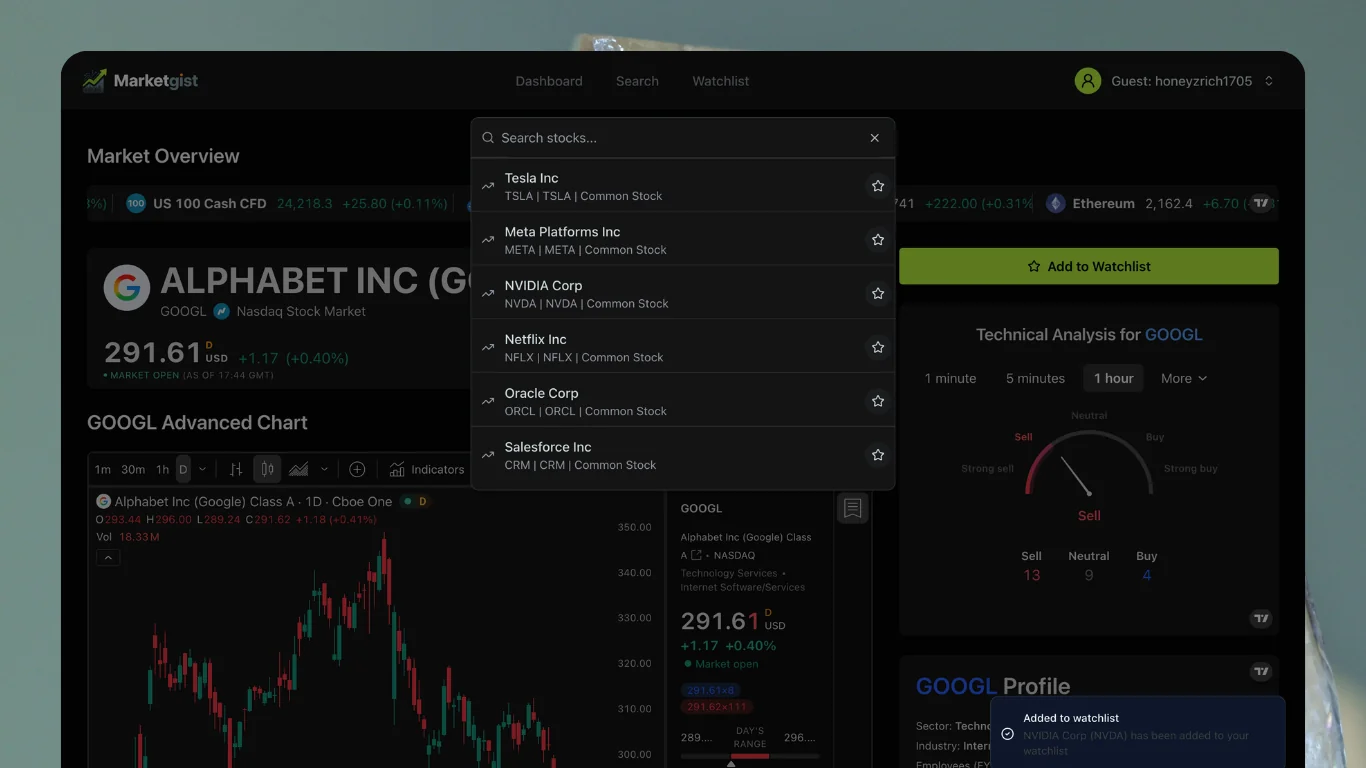This screenshot has width=1366, height=768.
Task: Open the guest account dropdown
Action: (x=1174, y=81)
